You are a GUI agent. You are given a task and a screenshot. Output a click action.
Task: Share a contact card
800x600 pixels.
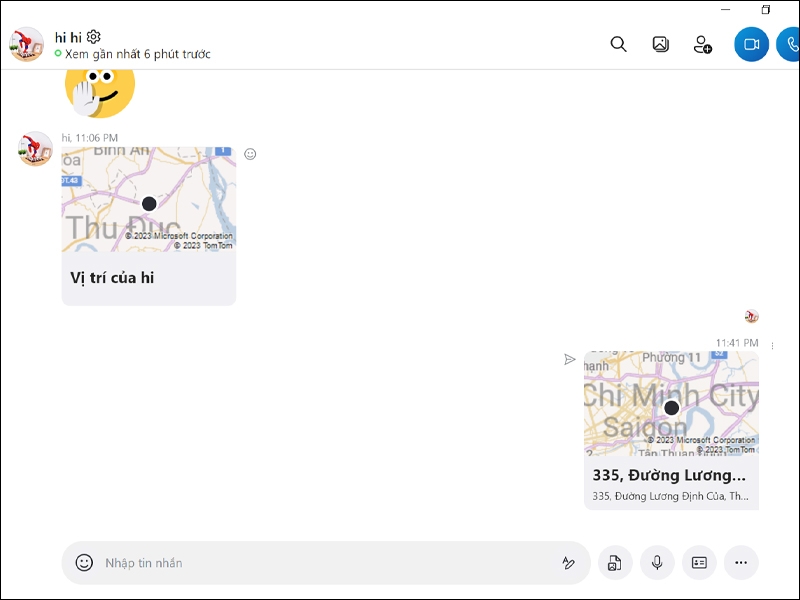[x=698, y=563]
